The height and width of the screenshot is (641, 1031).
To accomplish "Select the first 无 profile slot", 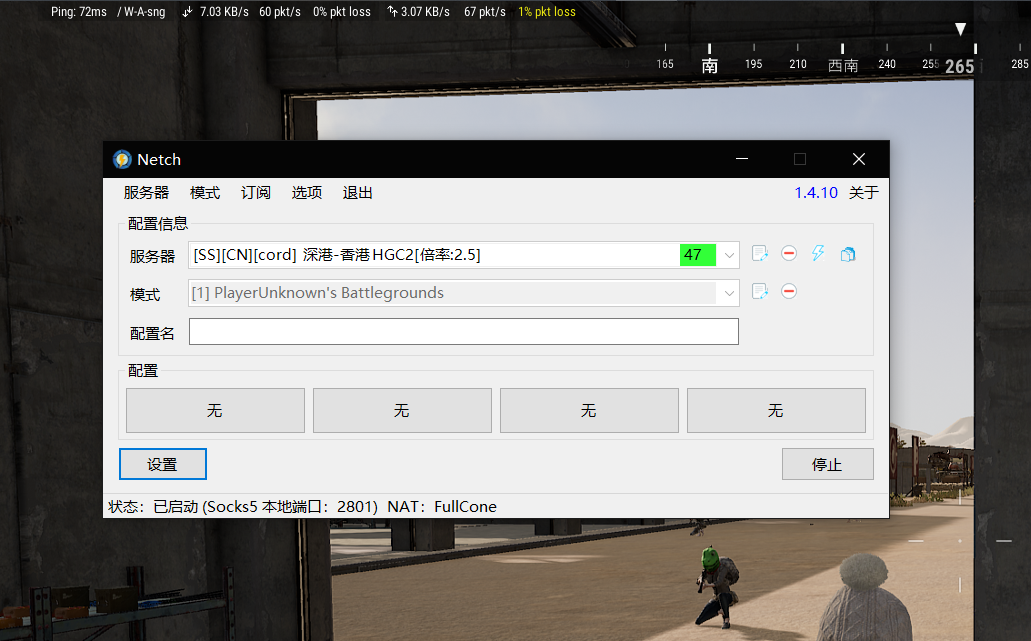I will point(215,410).
